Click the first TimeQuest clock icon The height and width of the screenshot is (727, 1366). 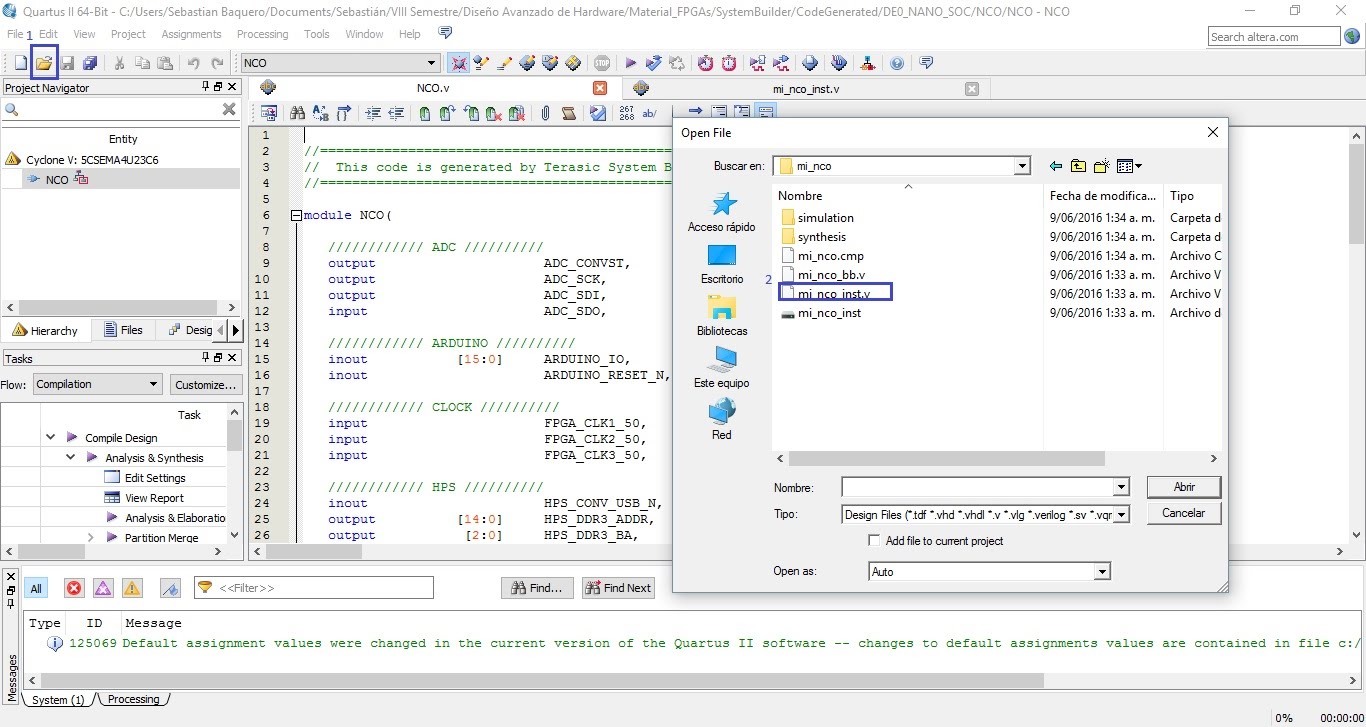click(x=706, y=63)
